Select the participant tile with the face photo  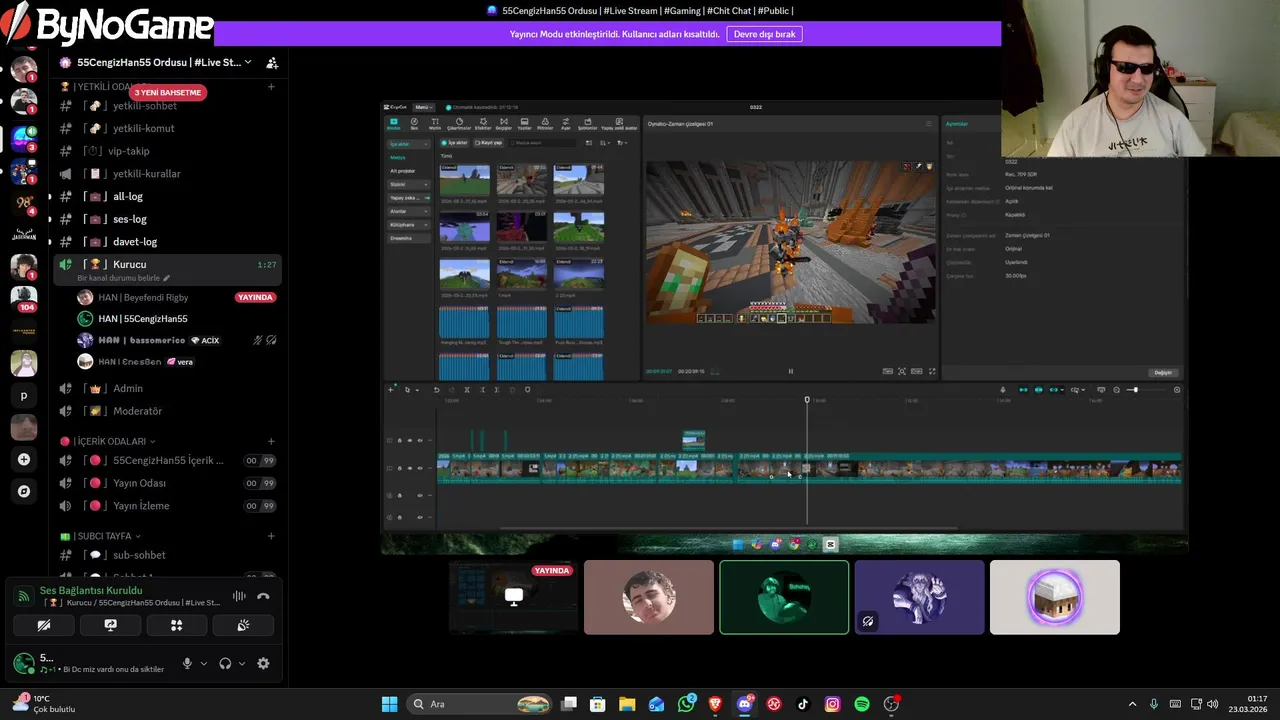click(x=649, y=597)
